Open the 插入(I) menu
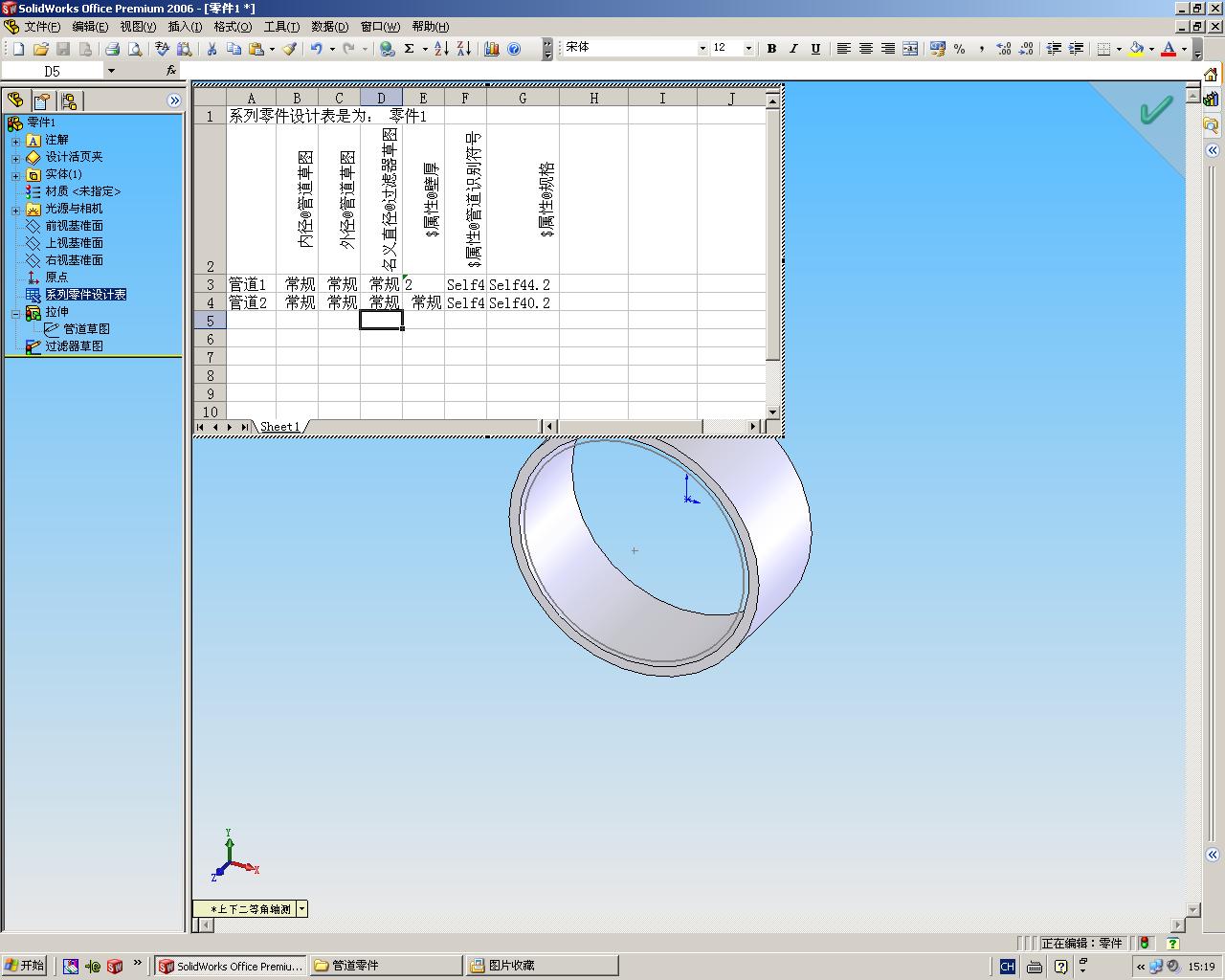Viewport: 1225px width, 980px height. point(185,27)
